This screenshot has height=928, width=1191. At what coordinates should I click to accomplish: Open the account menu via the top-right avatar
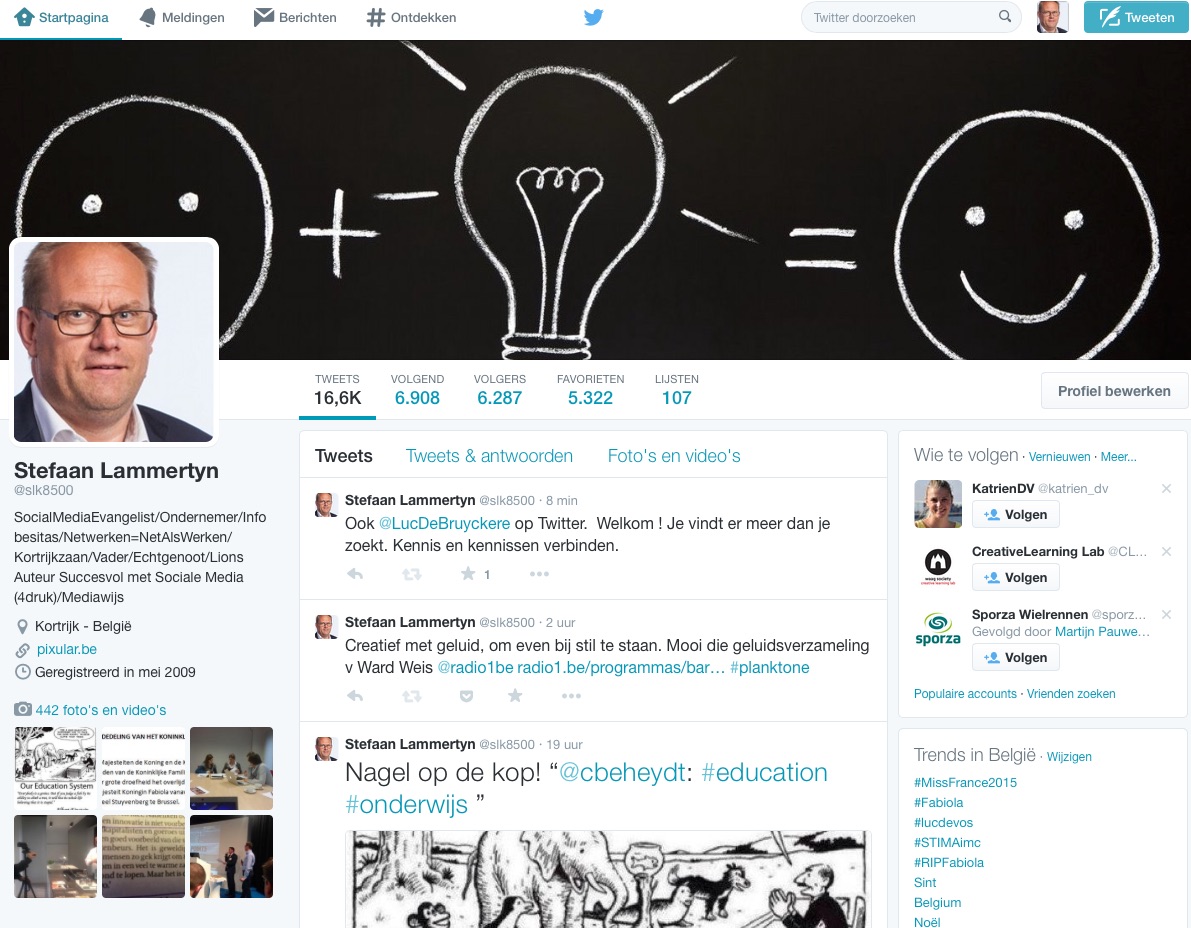(x=1053, y=17)
